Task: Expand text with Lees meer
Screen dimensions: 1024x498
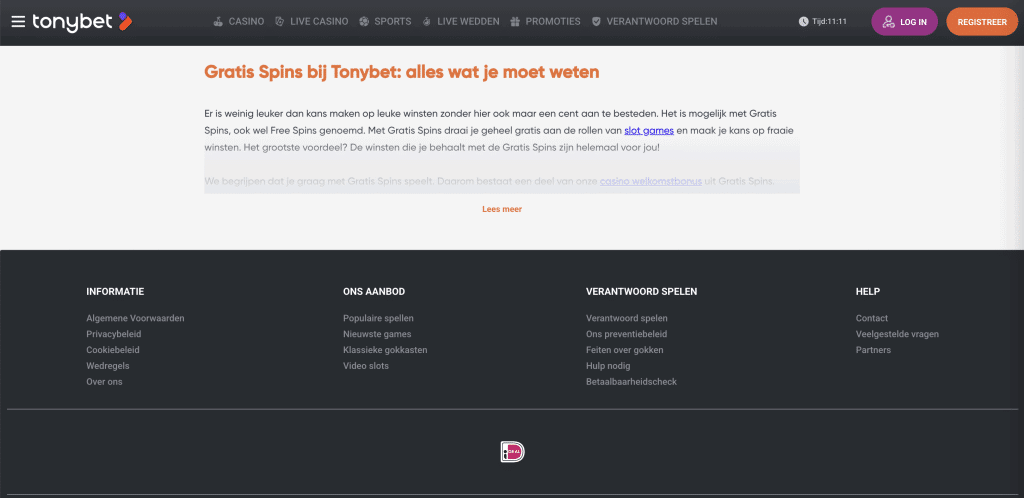Action: [502, 210]
